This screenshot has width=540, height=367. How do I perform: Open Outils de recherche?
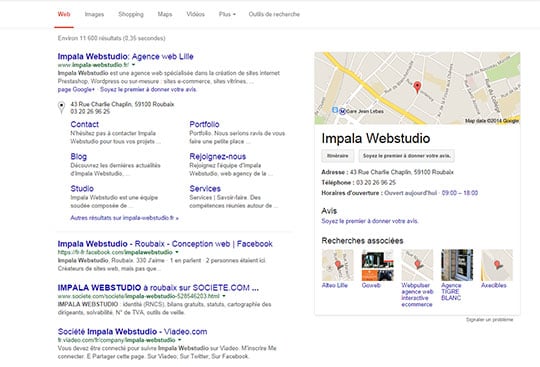coord(274,14)
